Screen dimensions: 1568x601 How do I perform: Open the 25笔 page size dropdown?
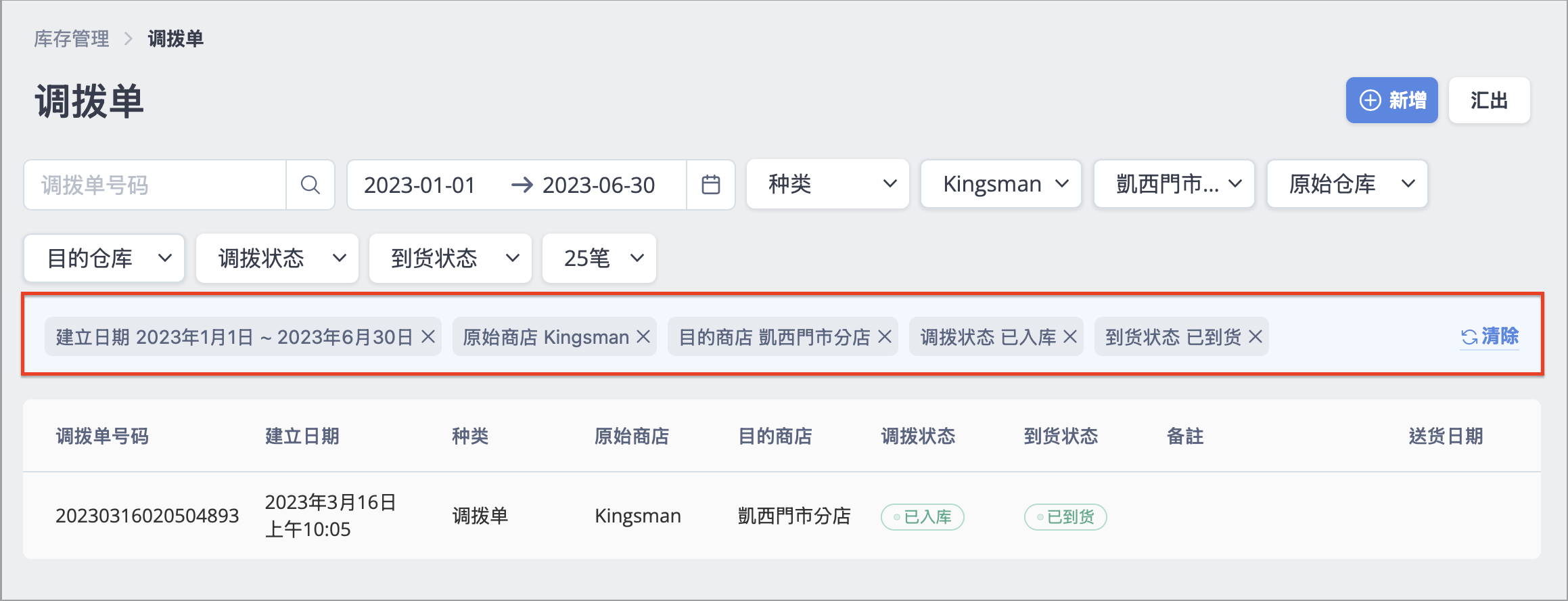(599, 258)
